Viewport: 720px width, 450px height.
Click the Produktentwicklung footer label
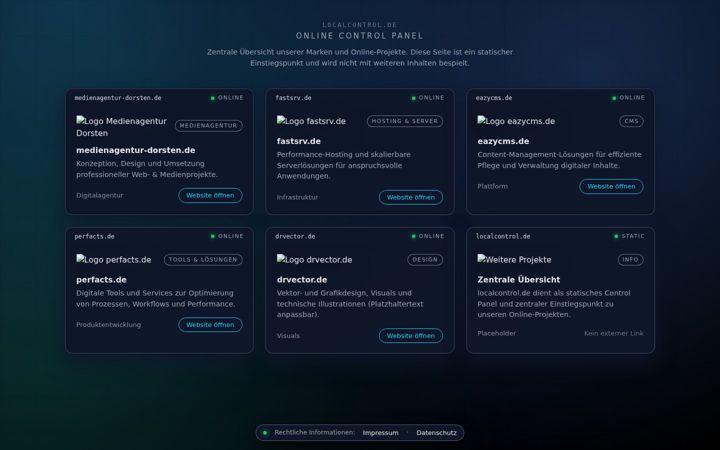108,325
